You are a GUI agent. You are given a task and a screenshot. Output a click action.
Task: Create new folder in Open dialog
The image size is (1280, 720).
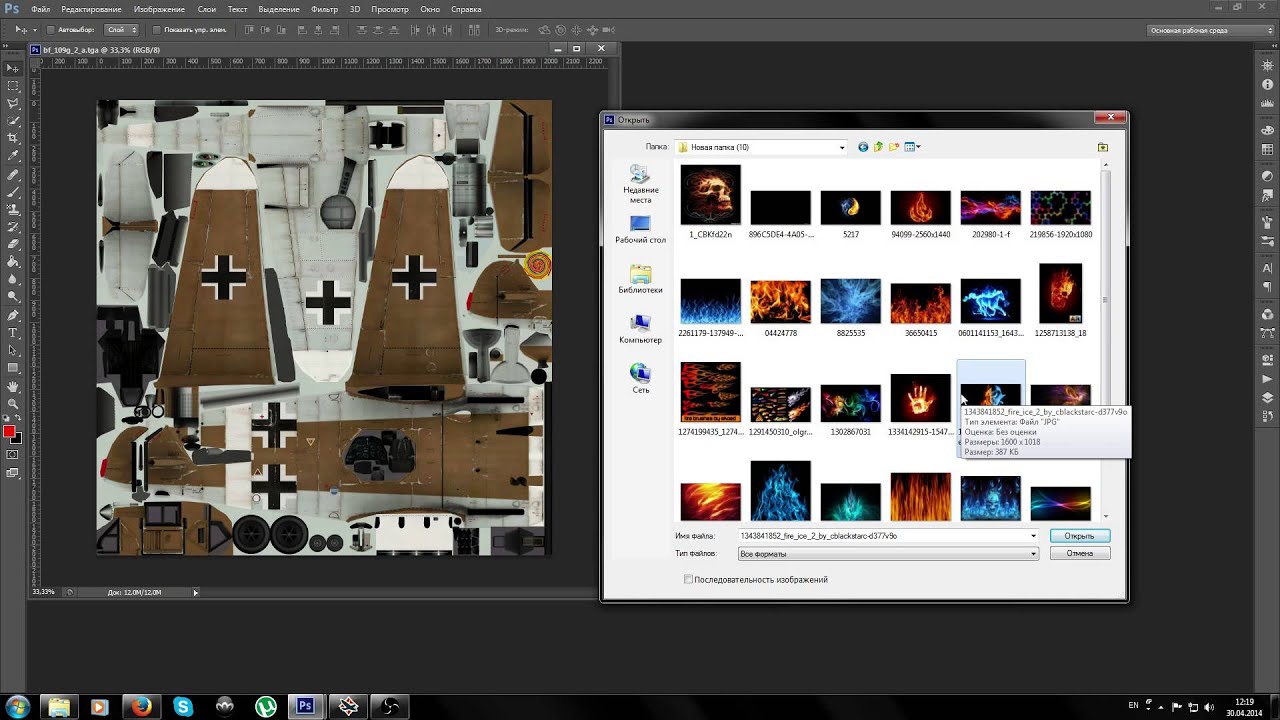894,147
